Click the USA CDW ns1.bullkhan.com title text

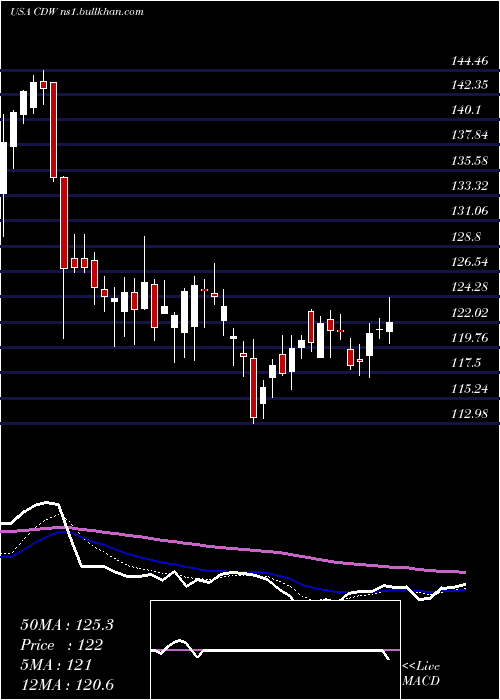point(77,12)
